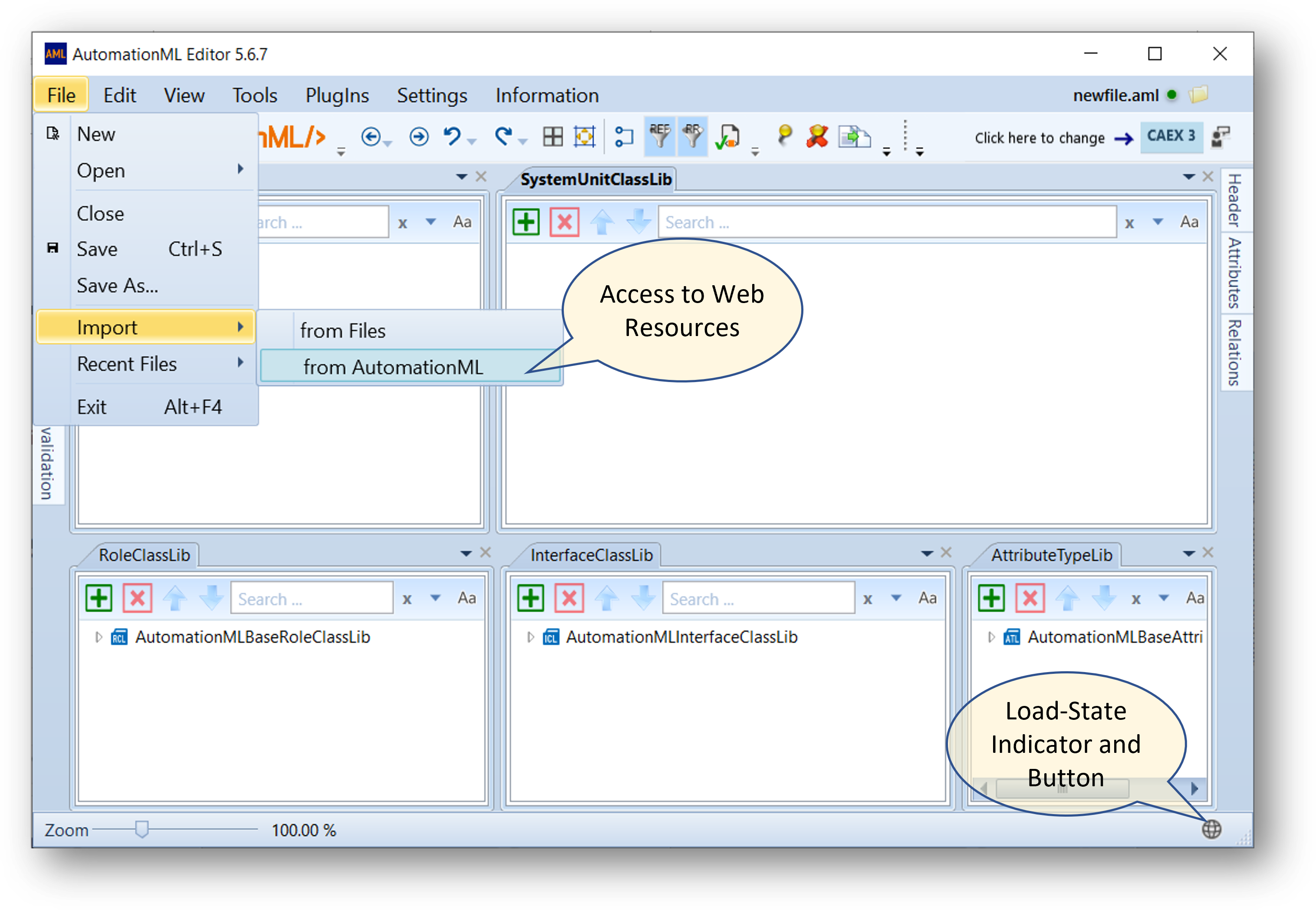Viewport: 1316px width, 910px height.
Task: Click the yellow pin marker icon
Action: click(x=785, y=137)
